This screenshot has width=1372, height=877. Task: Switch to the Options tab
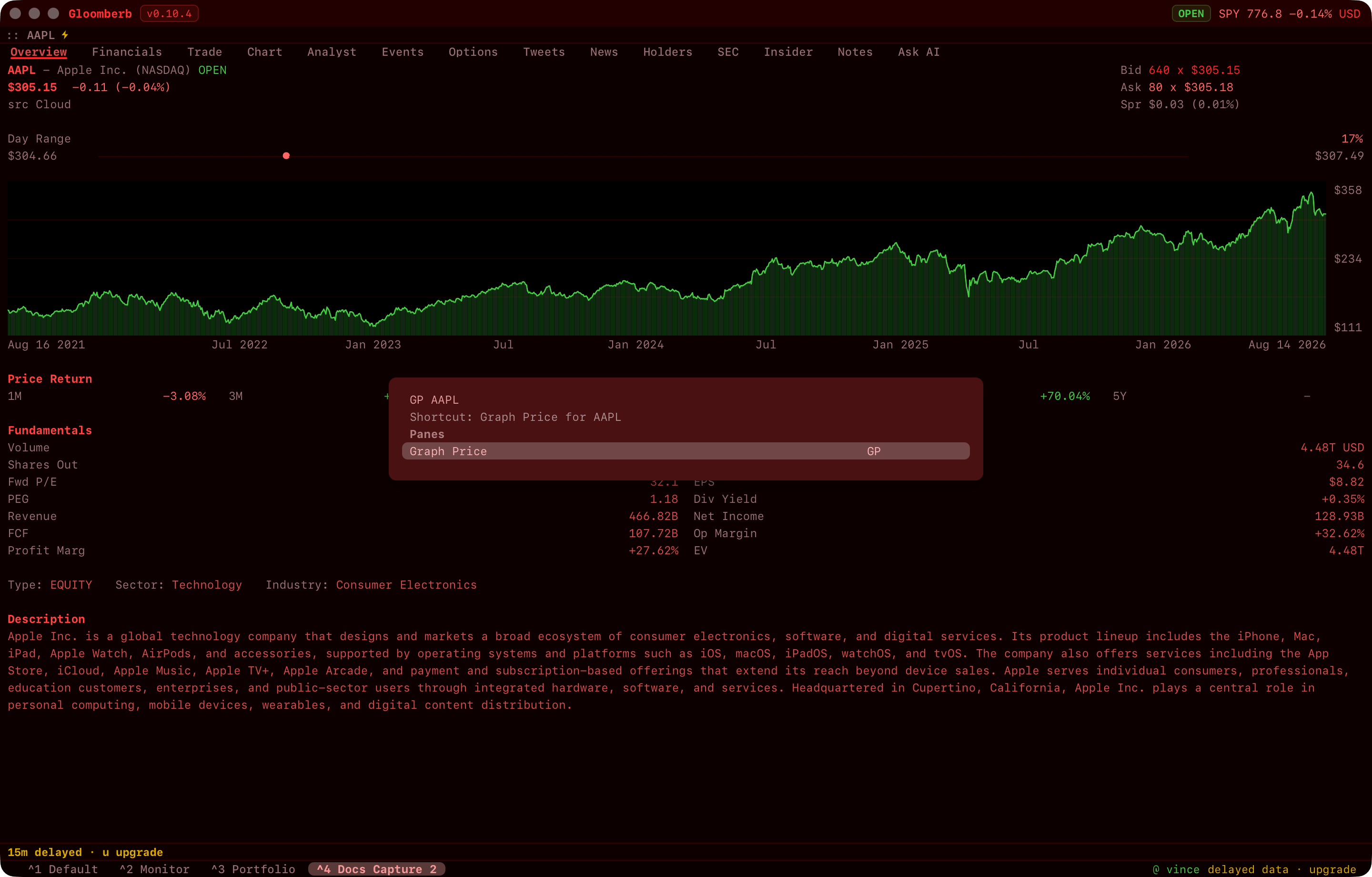pyautogui.click(x=473, y=52)
